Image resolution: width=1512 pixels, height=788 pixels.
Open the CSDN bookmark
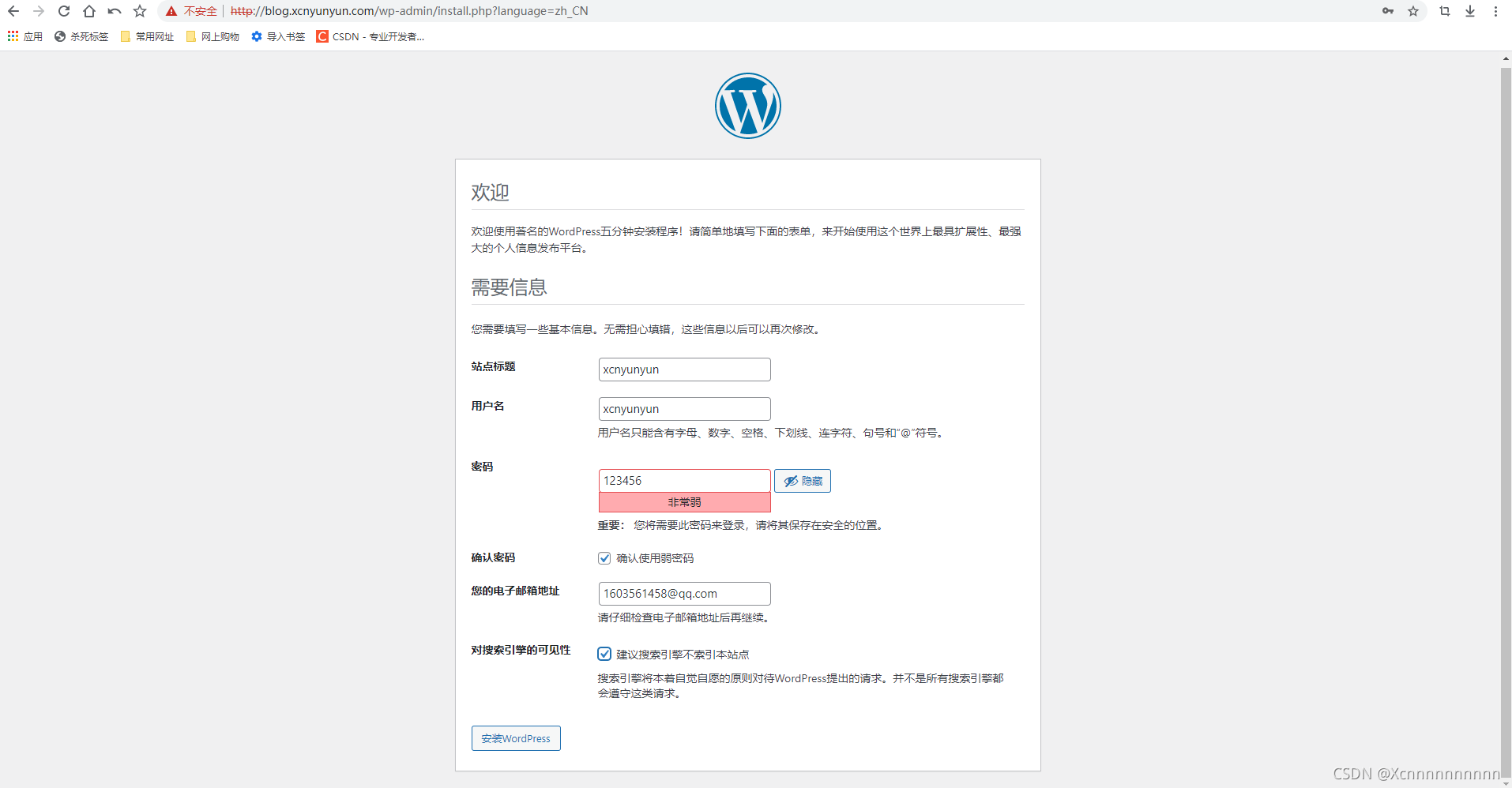click(x=370, y=36)
